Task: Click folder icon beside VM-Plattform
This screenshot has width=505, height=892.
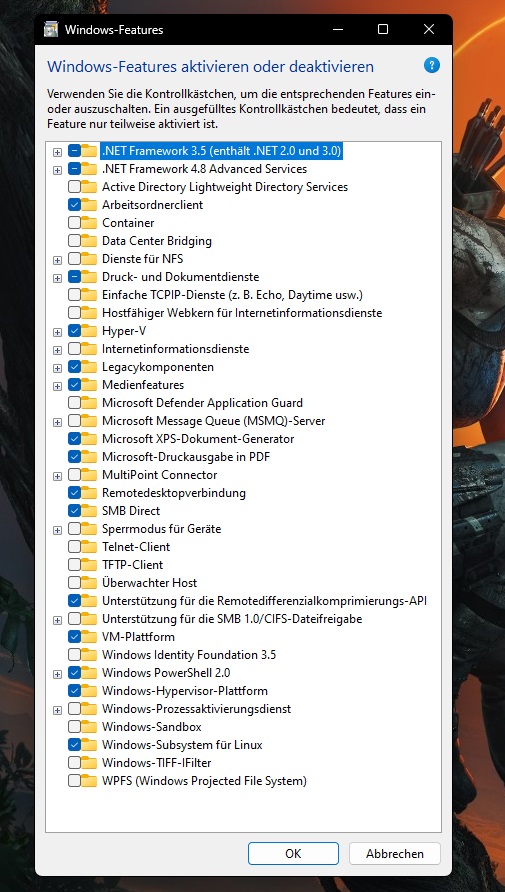Action: pos(89,637)
